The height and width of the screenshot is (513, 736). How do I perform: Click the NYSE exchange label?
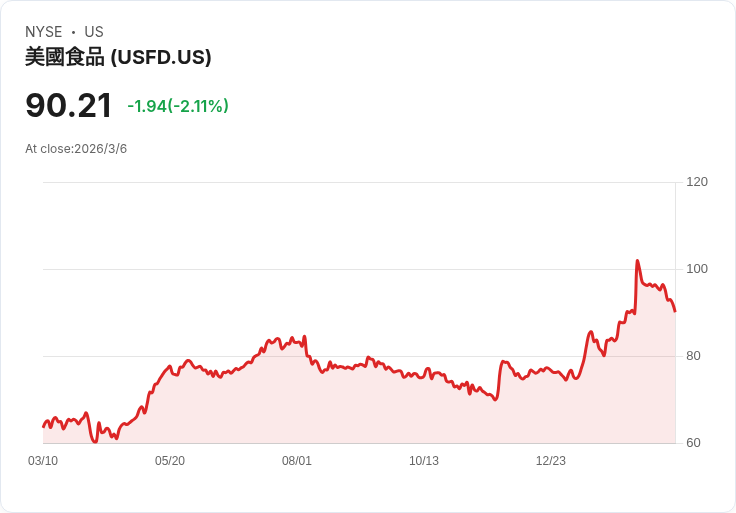point(43,32)
